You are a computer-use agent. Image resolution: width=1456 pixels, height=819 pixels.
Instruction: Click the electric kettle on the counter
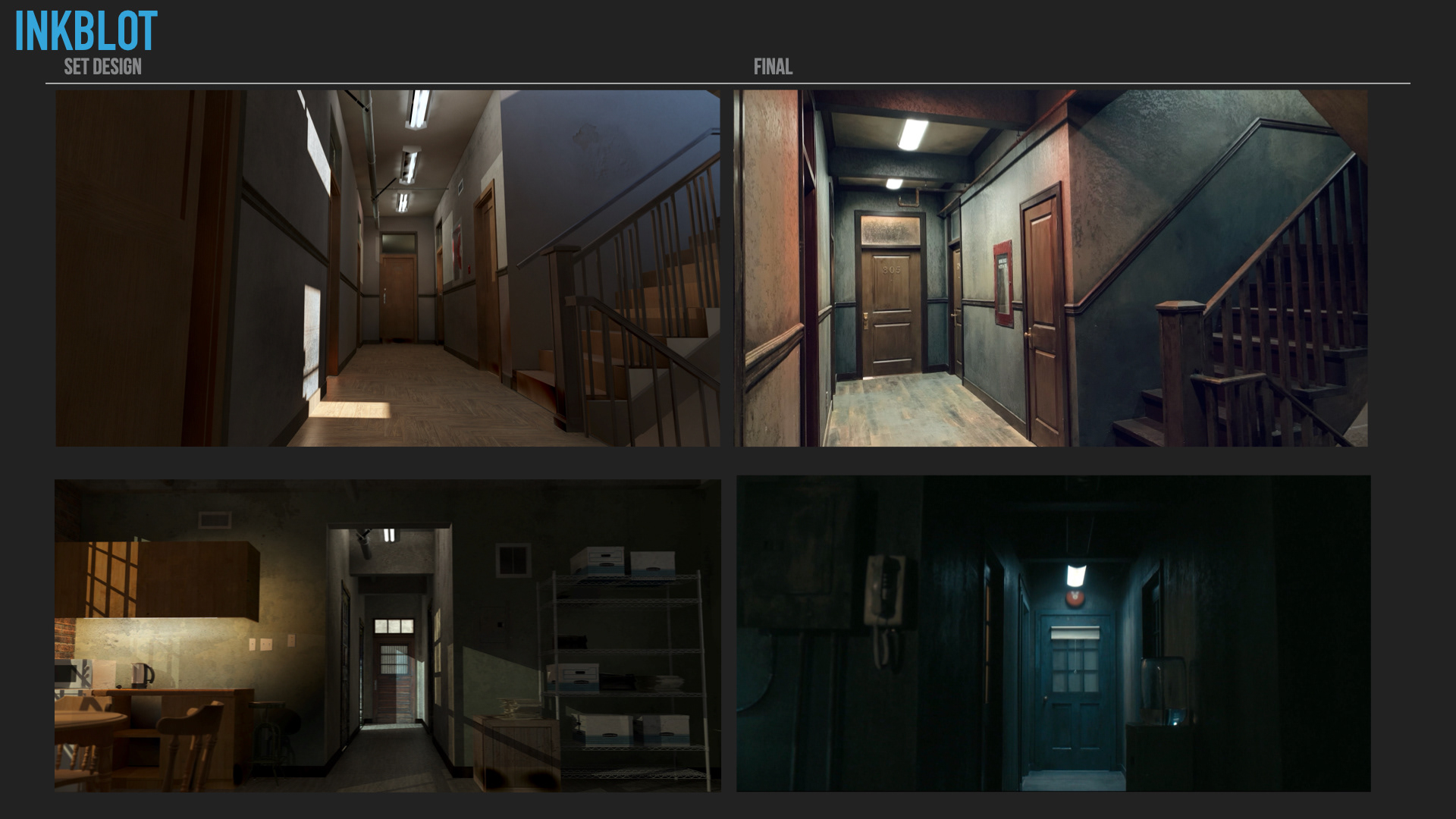tap(142, 675)
